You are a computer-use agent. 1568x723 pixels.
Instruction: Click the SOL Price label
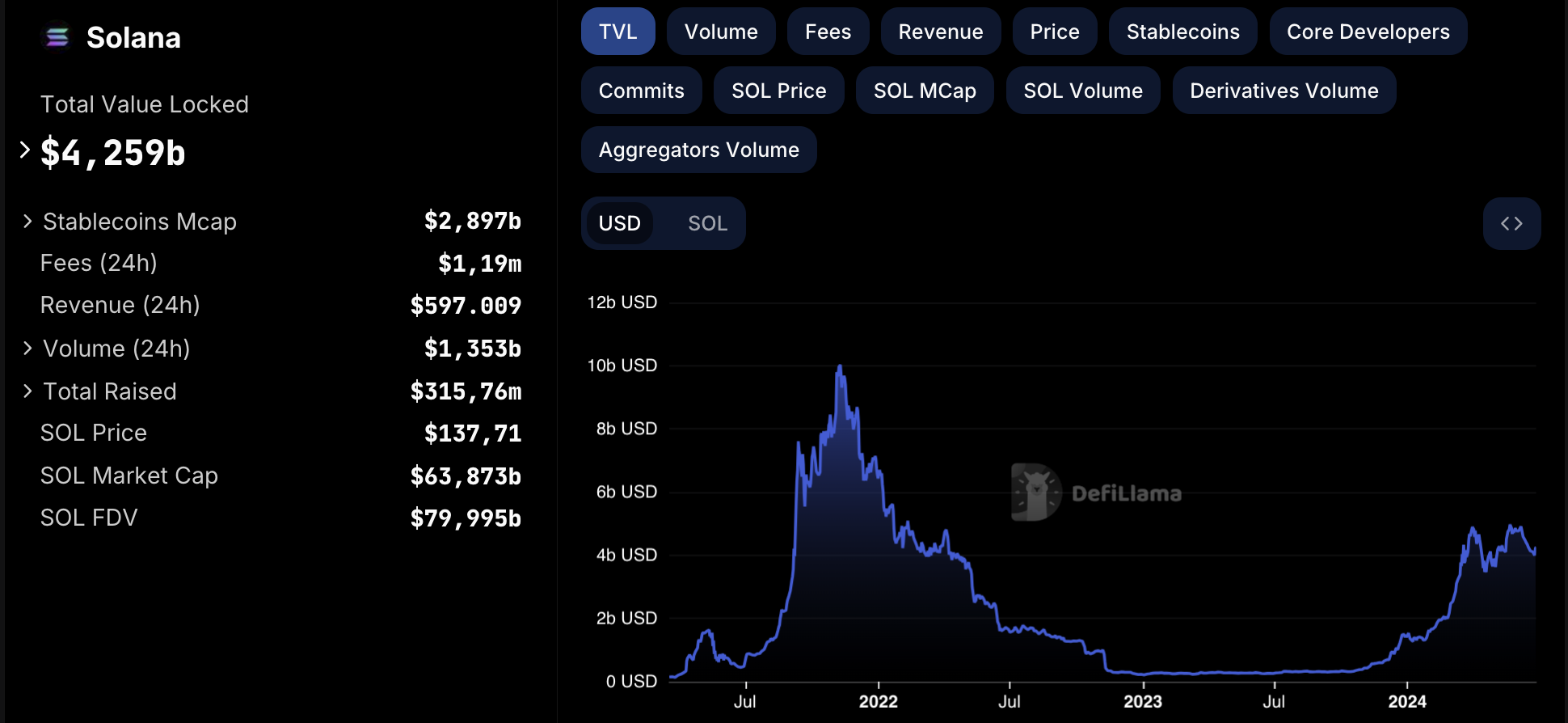click(x=94, y=433)
